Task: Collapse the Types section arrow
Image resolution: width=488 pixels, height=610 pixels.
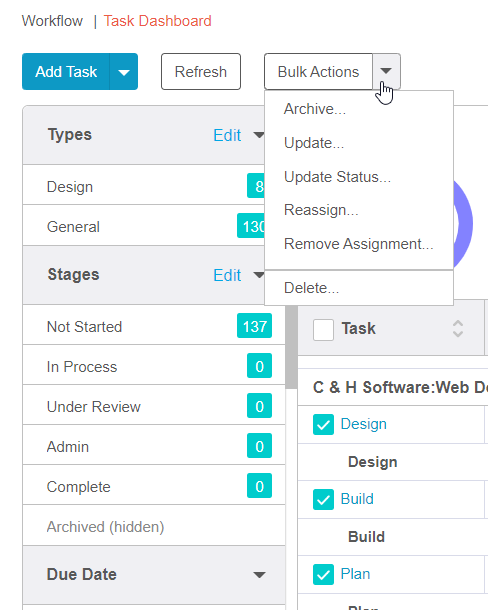Action: pyautogui.click(x=258, y=135)
